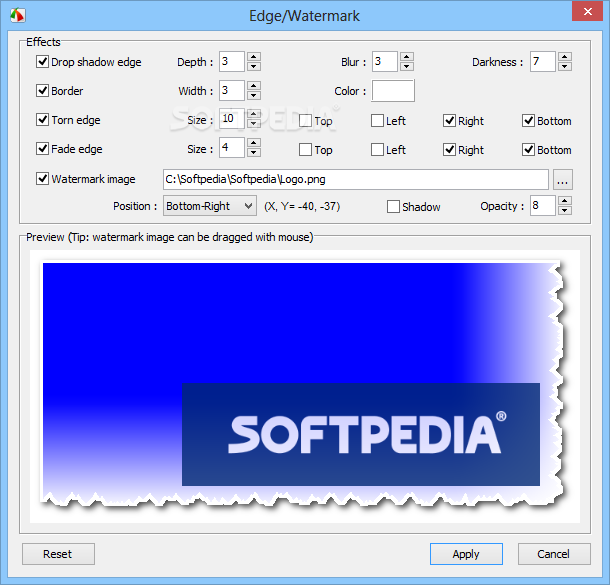610x585 pixels.
Task: Enable watermark Shadow checkbox
Action: coord(393,207)
